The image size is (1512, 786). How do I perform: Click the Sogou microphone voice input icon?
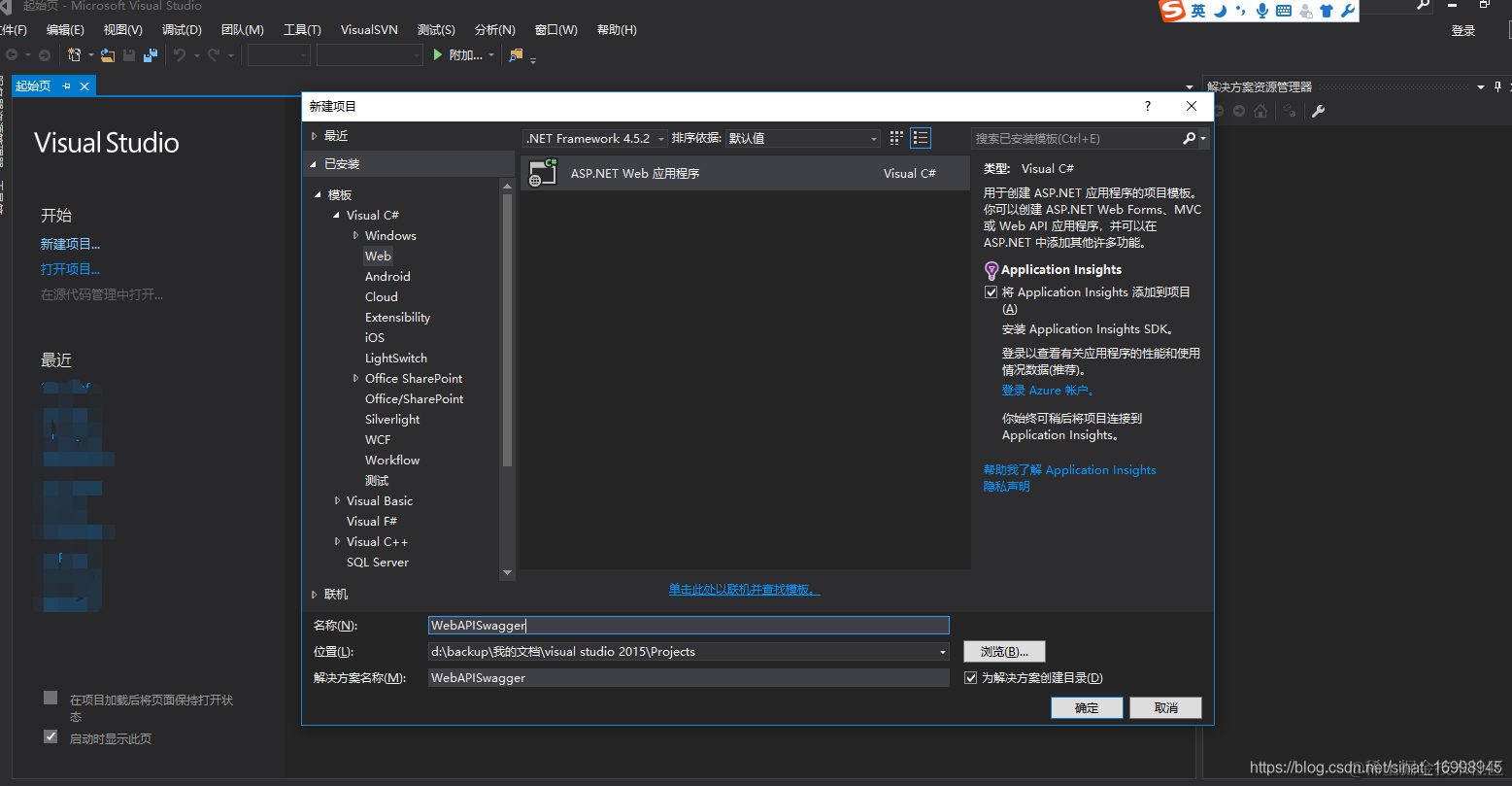click(1262, 11)
